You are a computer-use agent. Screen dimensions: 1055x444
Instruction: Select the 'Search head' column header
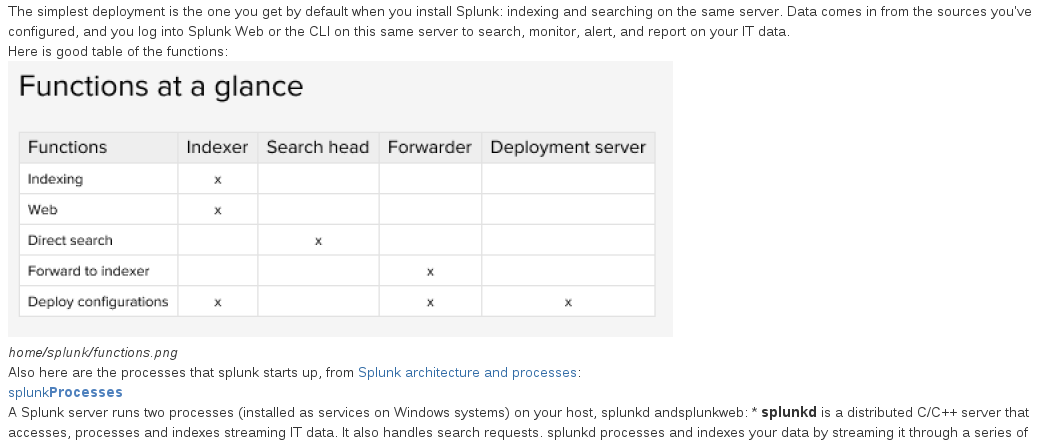318,147
